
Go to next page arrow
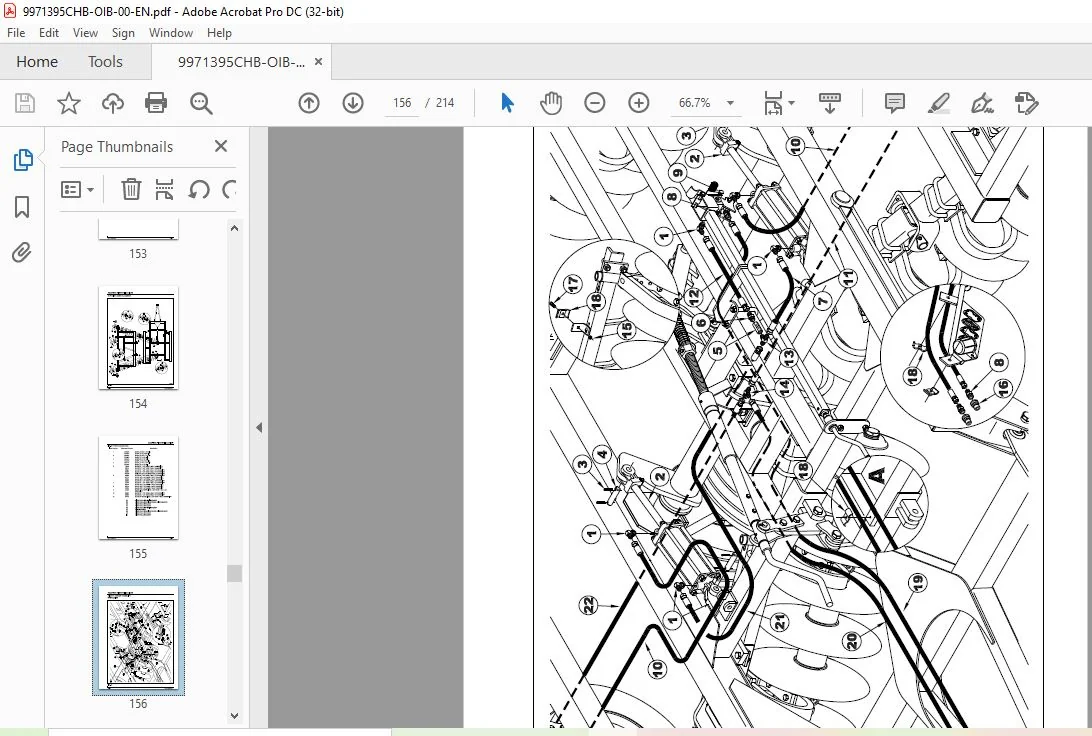(x=353, y=103)
